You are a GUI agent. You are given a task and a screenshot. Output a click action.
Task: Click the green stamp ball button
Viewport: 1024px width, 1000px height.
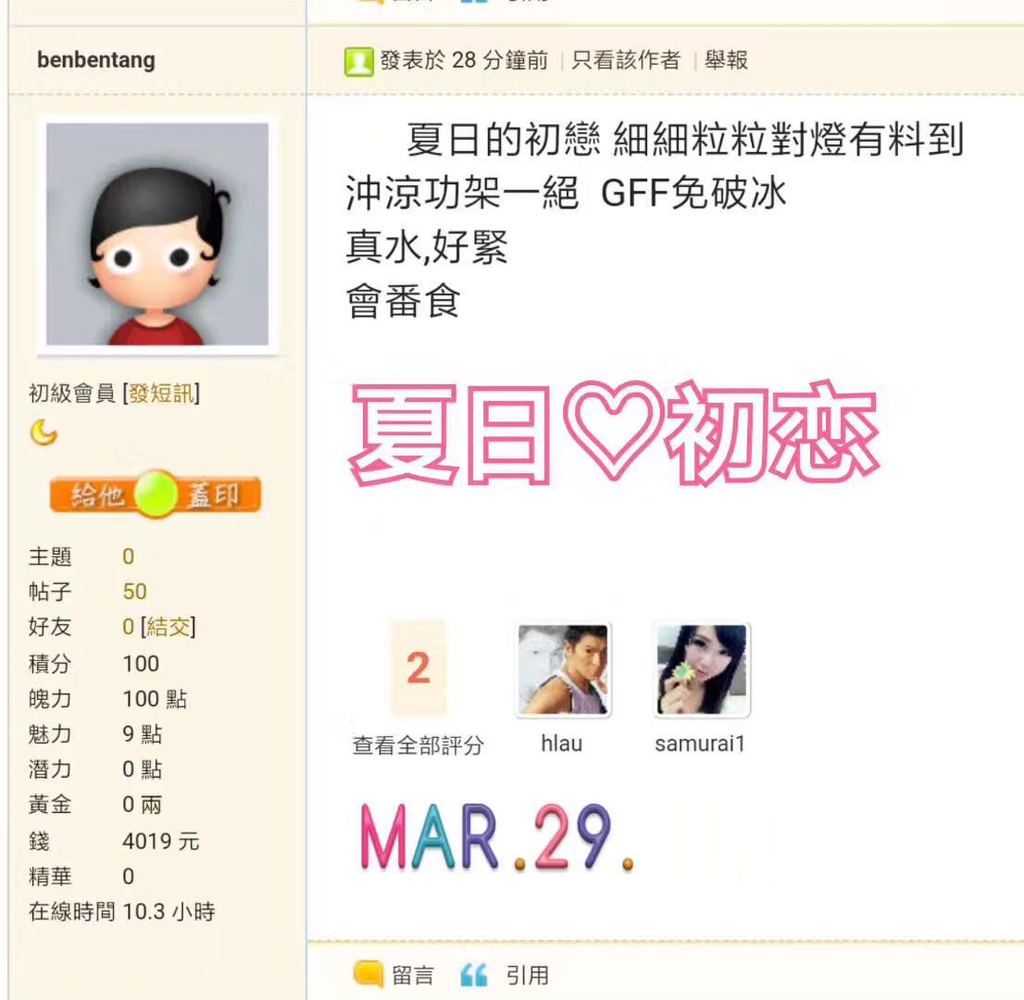(x=155, y=494)
